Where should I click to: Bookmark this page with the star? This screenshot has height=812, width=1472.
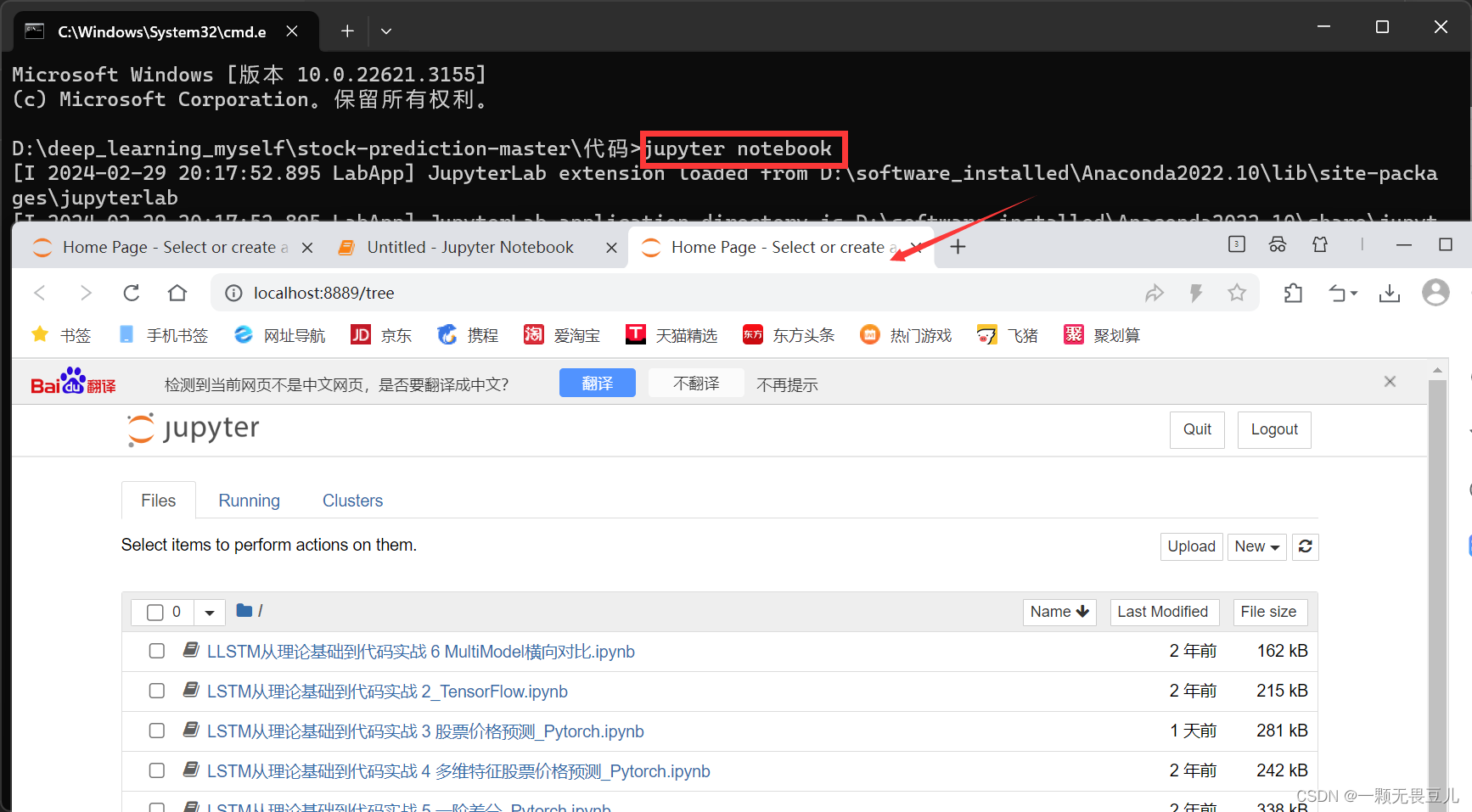pyautogui.click(x=1237, y=293)
